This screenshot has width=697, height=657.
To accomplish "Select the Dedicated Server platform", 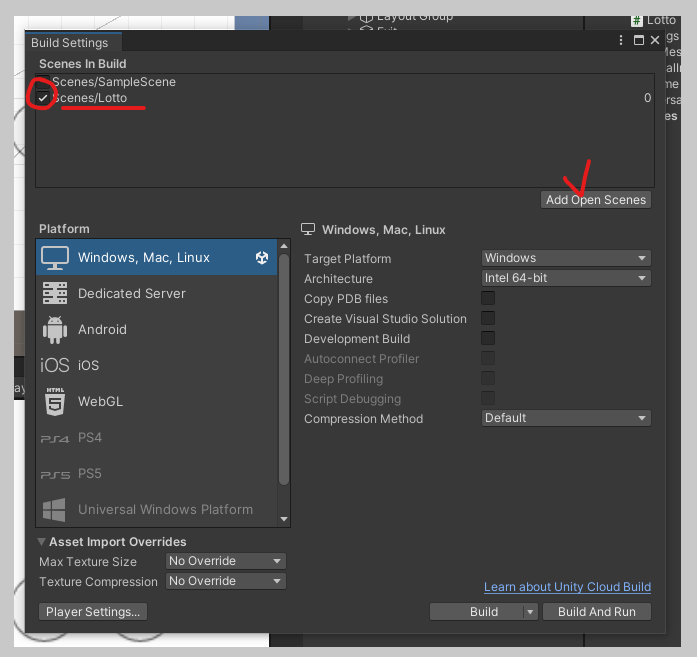I will pyautogui.click(x=156, y=293).
